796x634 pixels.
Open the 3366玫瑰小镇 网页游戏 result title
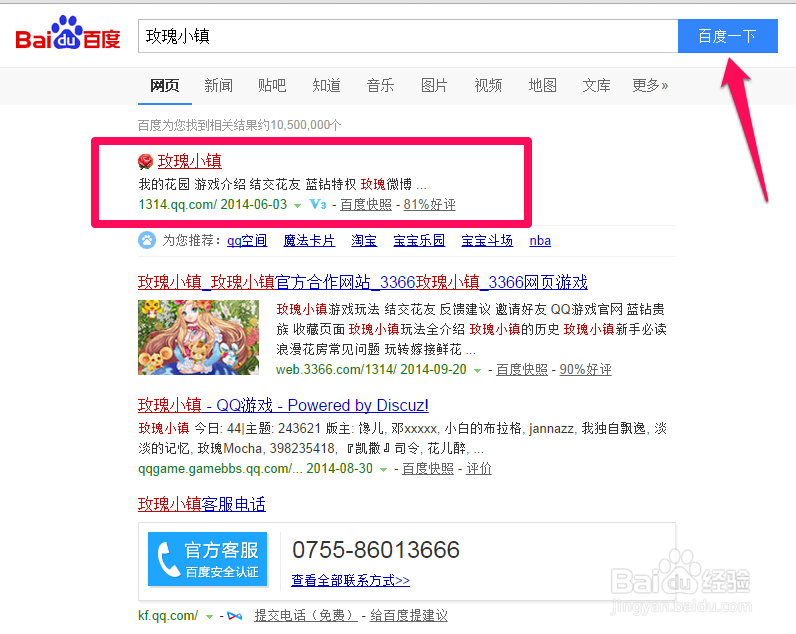(x=362, y=282)
